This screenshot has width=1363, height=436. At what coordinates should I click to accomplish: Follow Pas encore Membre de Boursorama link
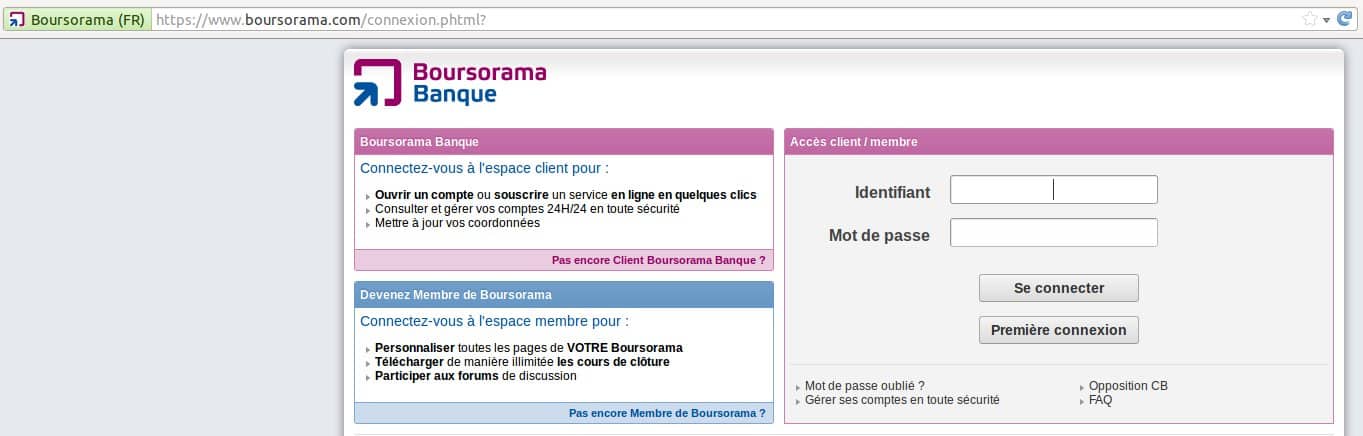point(667,412)
